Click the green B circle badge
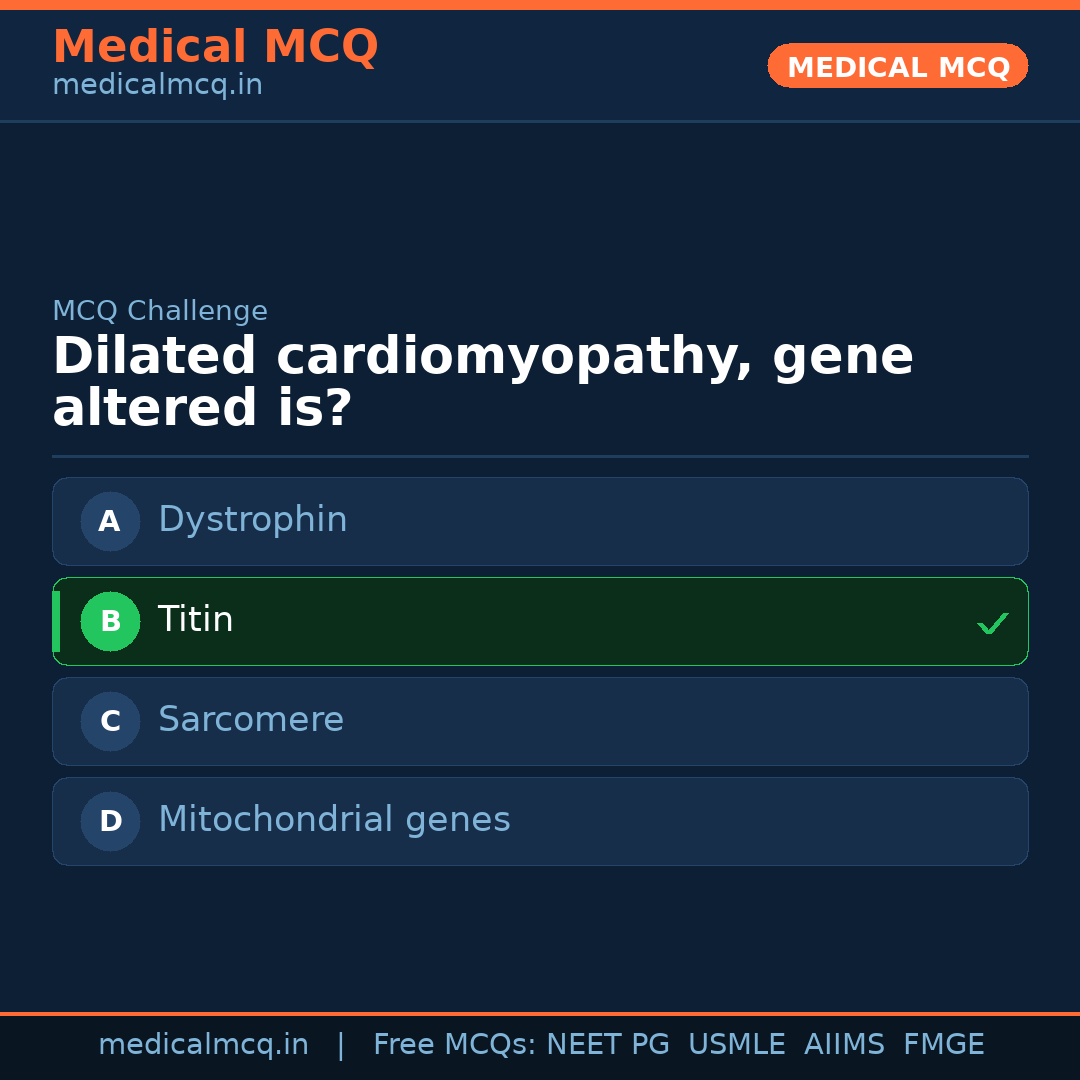This screenshot has height=1080, width=1080. 110,621
